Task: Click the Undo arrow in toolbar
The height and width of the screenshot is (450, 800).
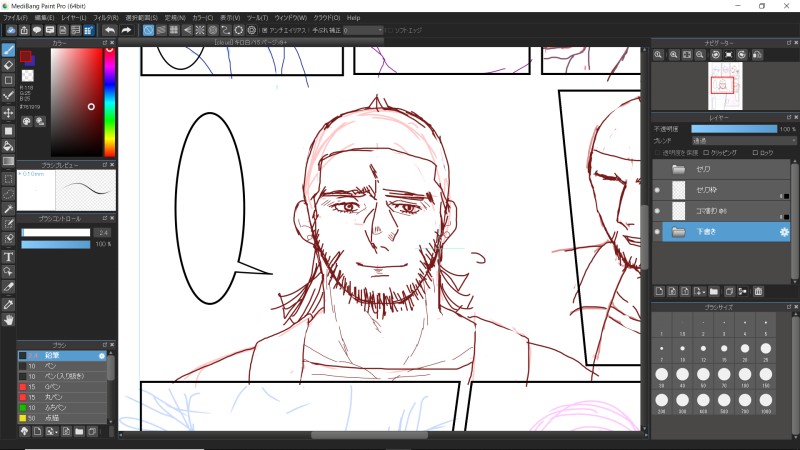Action: [110, 31]
